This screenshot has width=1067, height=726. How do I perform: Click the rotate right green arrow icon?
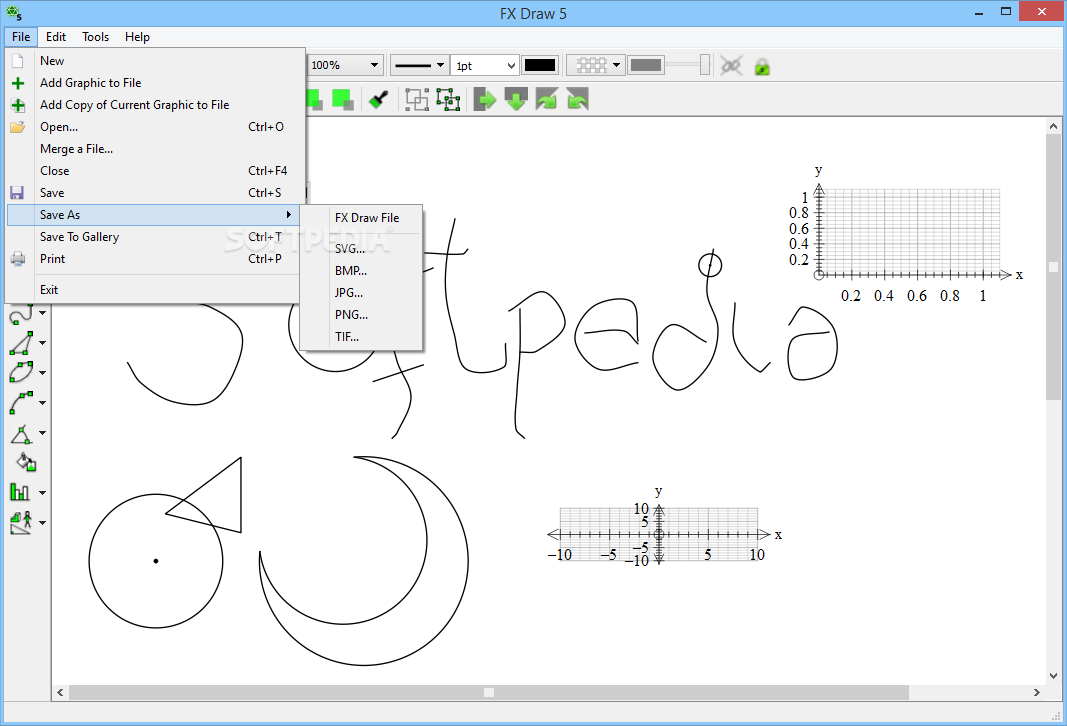[546, 99]
